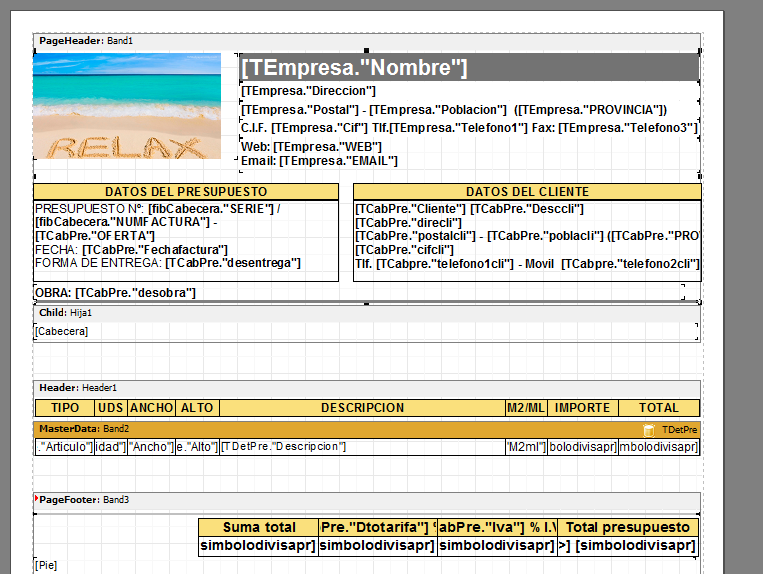Select the TIPO column header
The height and width of the screenshot is (574, 763).
coord(65,408)
